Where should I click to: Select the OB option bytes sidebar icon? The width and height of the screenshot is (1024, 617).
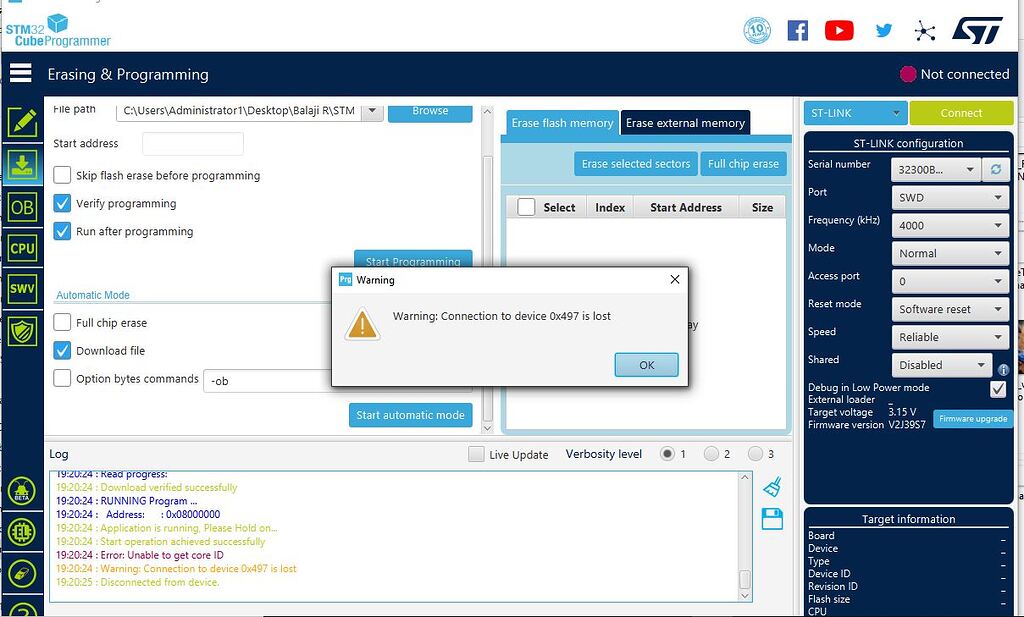pos(22,208)
